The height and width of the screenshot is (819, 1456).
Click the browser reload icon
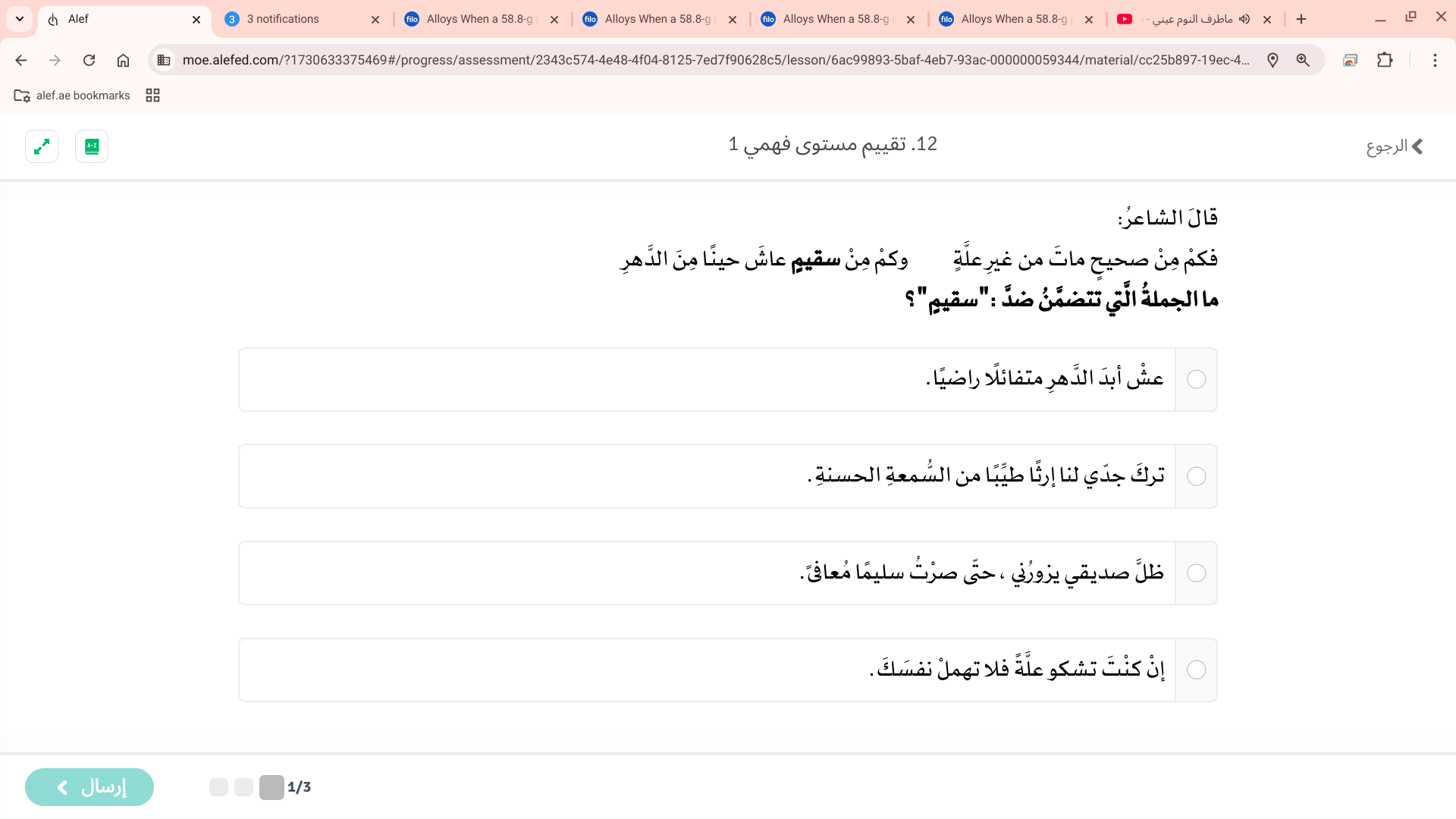coord(89,60)
